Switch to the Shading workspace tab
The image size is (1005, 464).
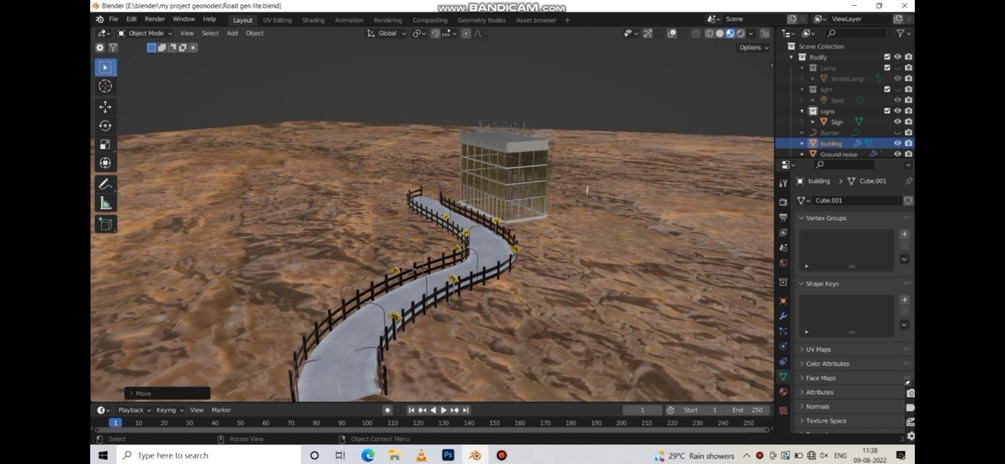313,20
